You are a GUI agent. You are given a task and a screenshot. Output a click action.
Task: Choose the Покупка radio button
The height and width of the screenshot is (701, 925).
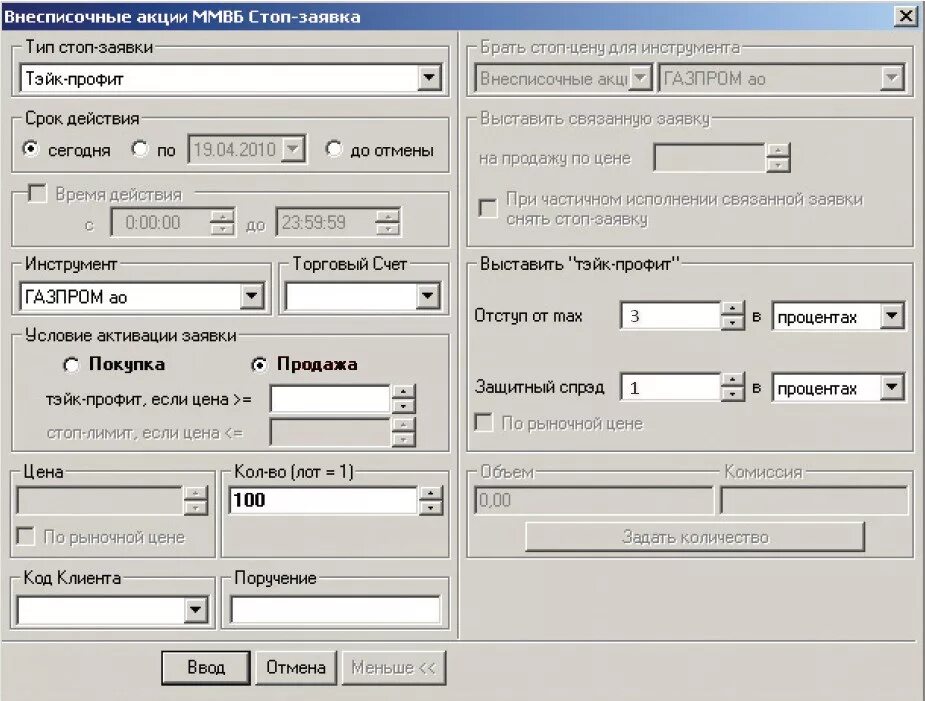[x=71, y=365]
